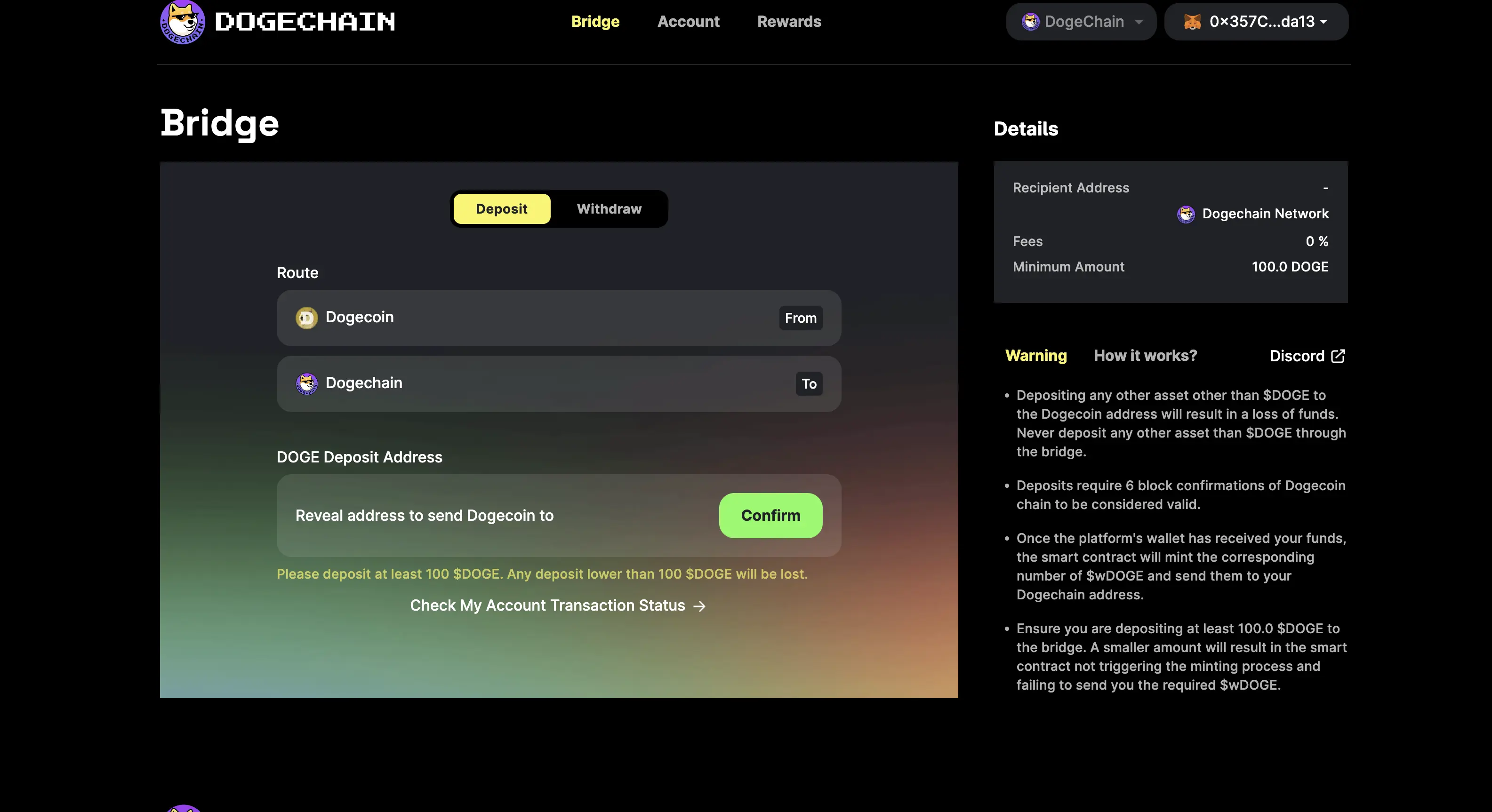The width and height of the screenshot is (1492, 812).
Task: Click 'Minimum Amount' label
Action: click(1068, 267)
